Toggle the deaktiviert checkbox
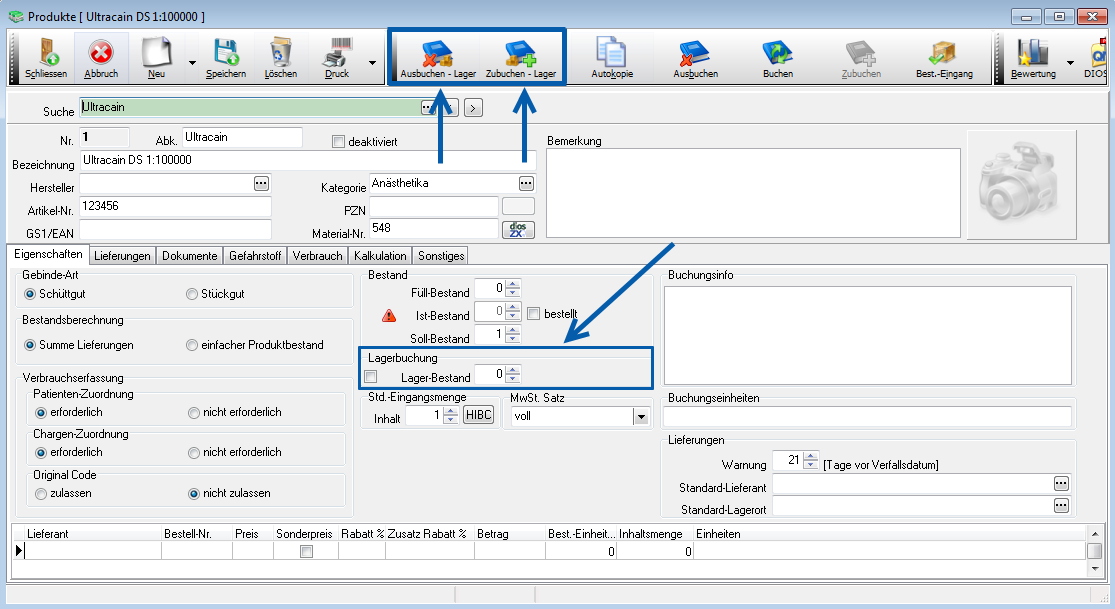1115x609 pixels. click(x=338, y=142)
